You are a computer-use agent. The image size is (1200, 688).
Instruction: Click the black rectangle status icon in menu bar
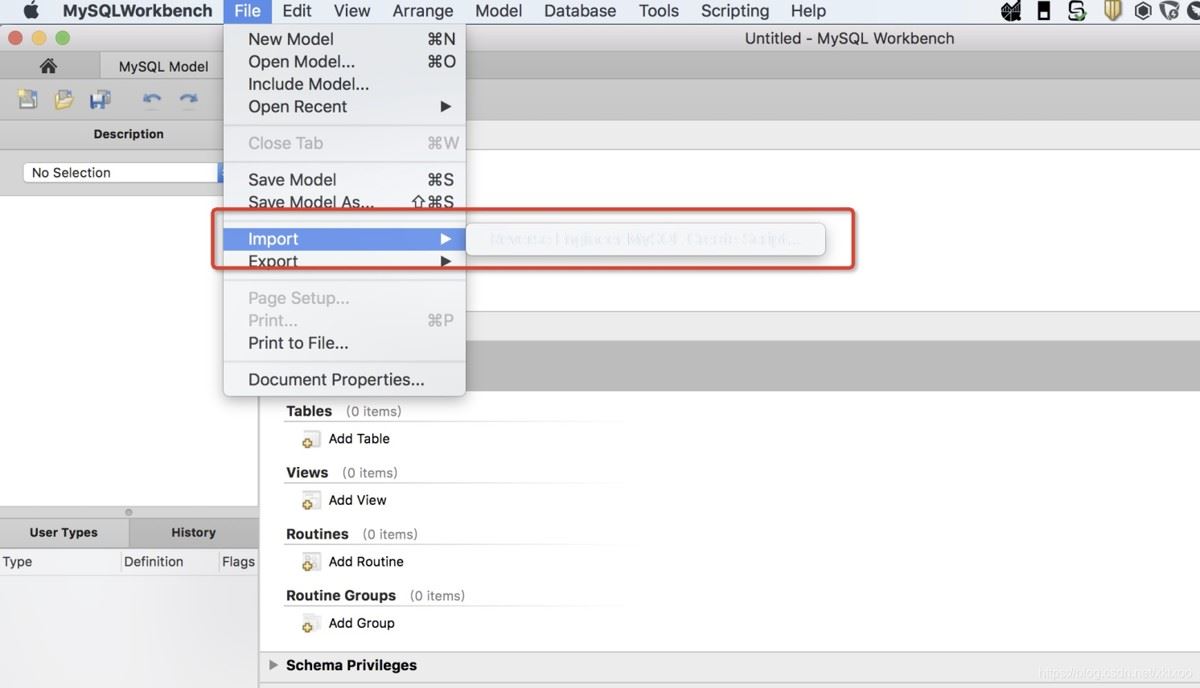point(1043,11)
